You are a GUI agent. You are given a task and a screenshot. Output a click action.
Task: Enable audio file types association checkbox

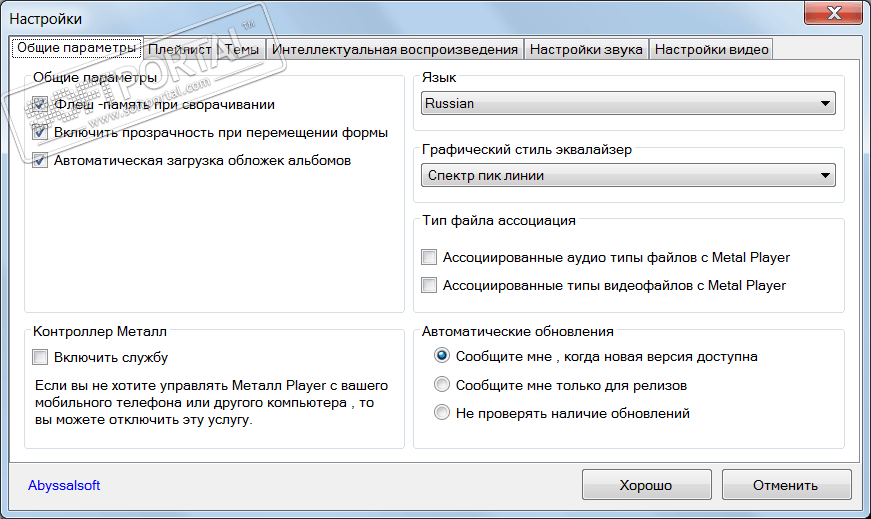coord(430,257)
